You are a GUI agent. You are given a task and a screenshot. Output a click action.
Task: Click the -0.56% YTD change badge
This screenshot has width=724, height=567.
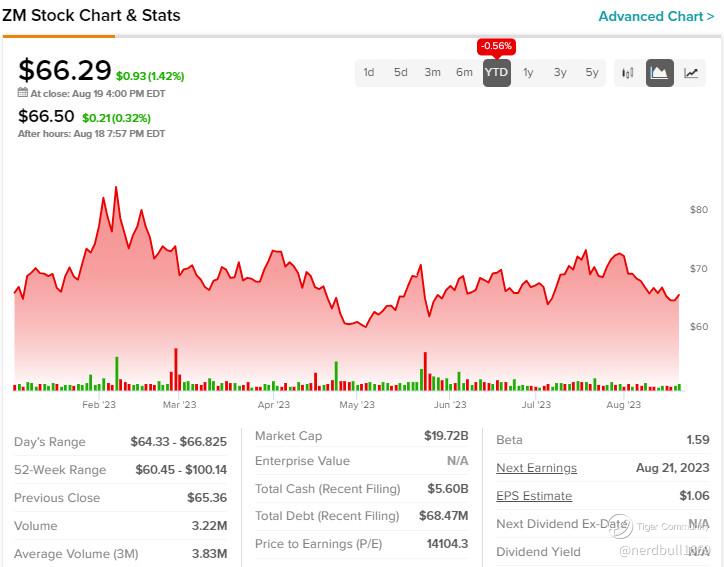496,46
